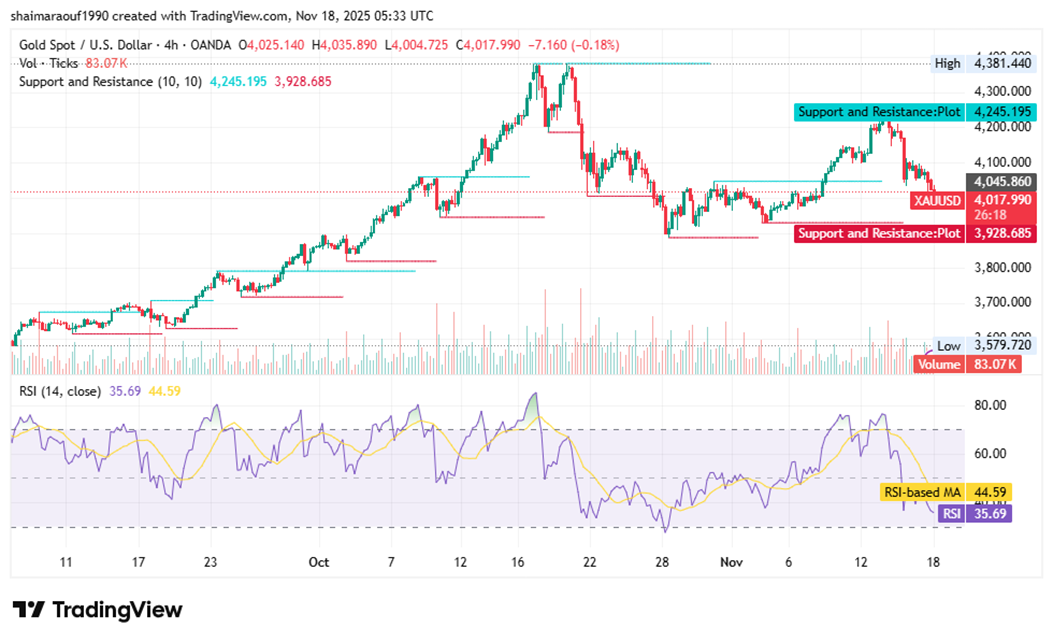The width and height of the screenshot is (1053, 642).
Task: Click the Oct marker on the time axis
Action: click(319, 563)
